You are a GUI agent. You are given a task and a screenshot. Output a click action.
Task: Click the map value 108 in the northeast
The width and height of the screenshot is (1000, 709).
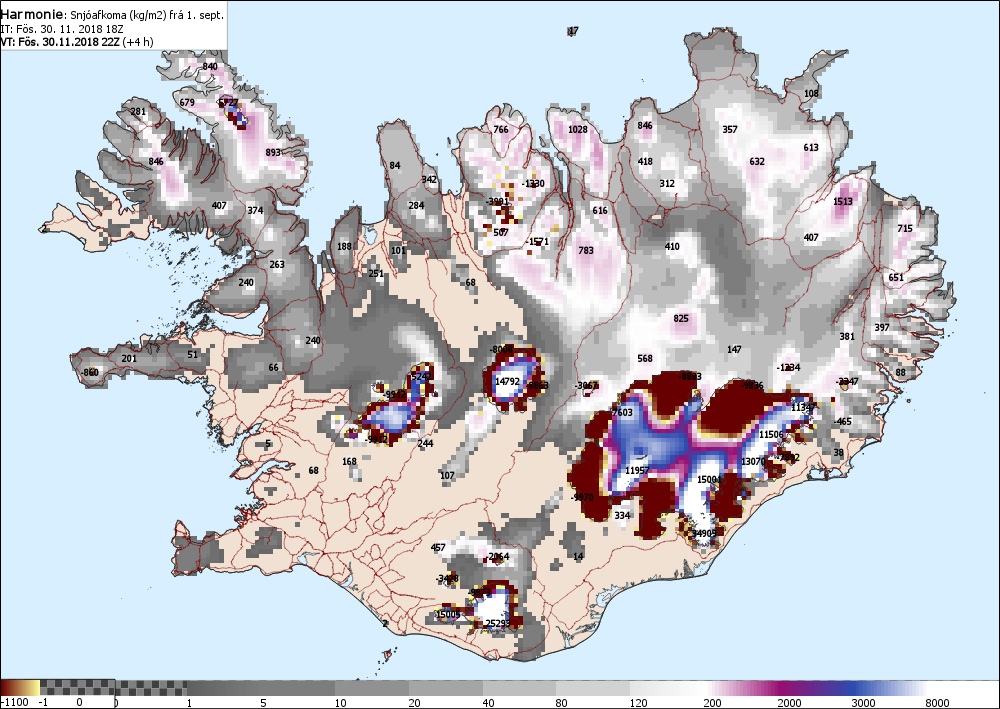[811, 94]
